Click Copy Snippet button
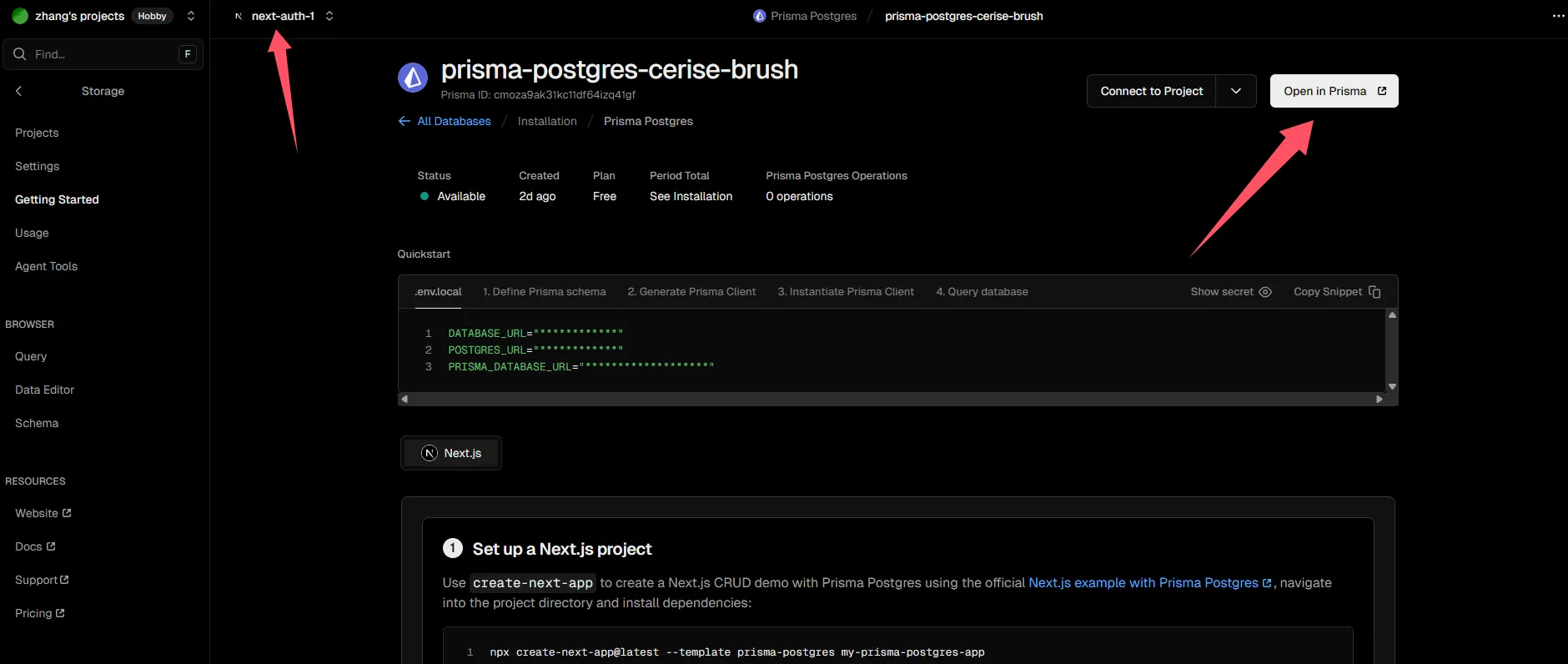This screenshot has height=664, width=1568. click(1337, 292)
